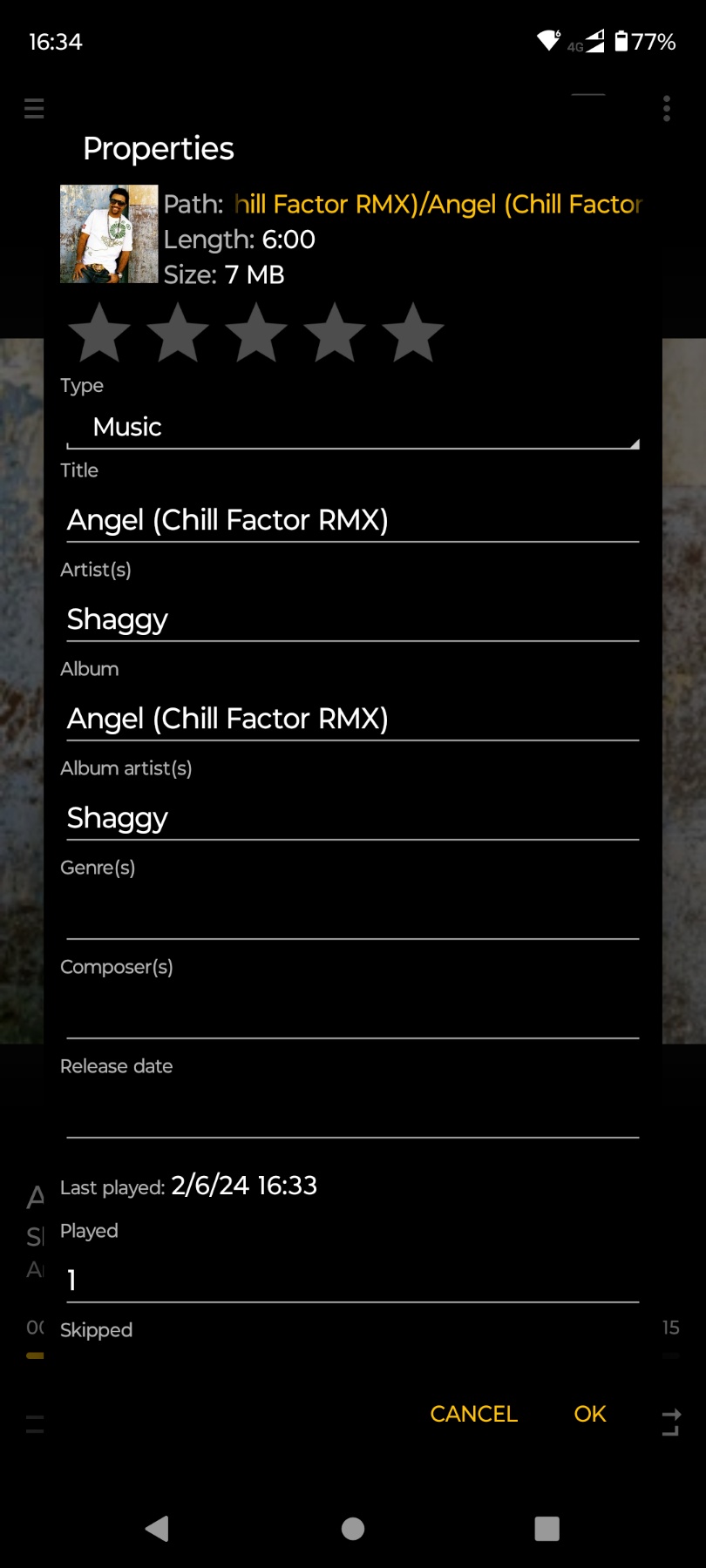706x1568 pixels.
Task: Click the album art thumbnail
Action: [x=109, y=234]
